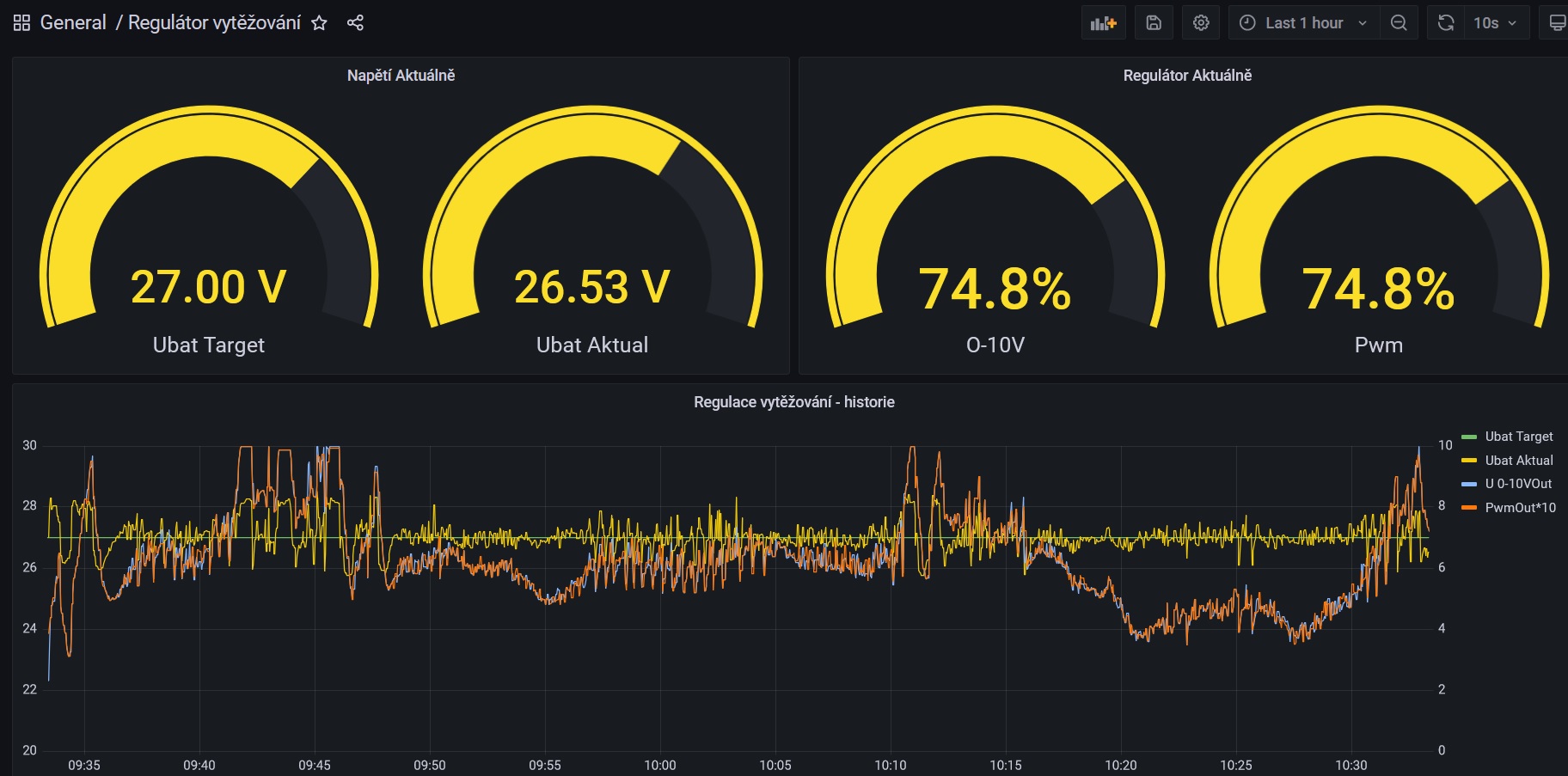The width and height of the screenshot is (1568, 776).
Task: Open the Regulátor Aktuálně panel title menu
Action: click(1187, 76)
